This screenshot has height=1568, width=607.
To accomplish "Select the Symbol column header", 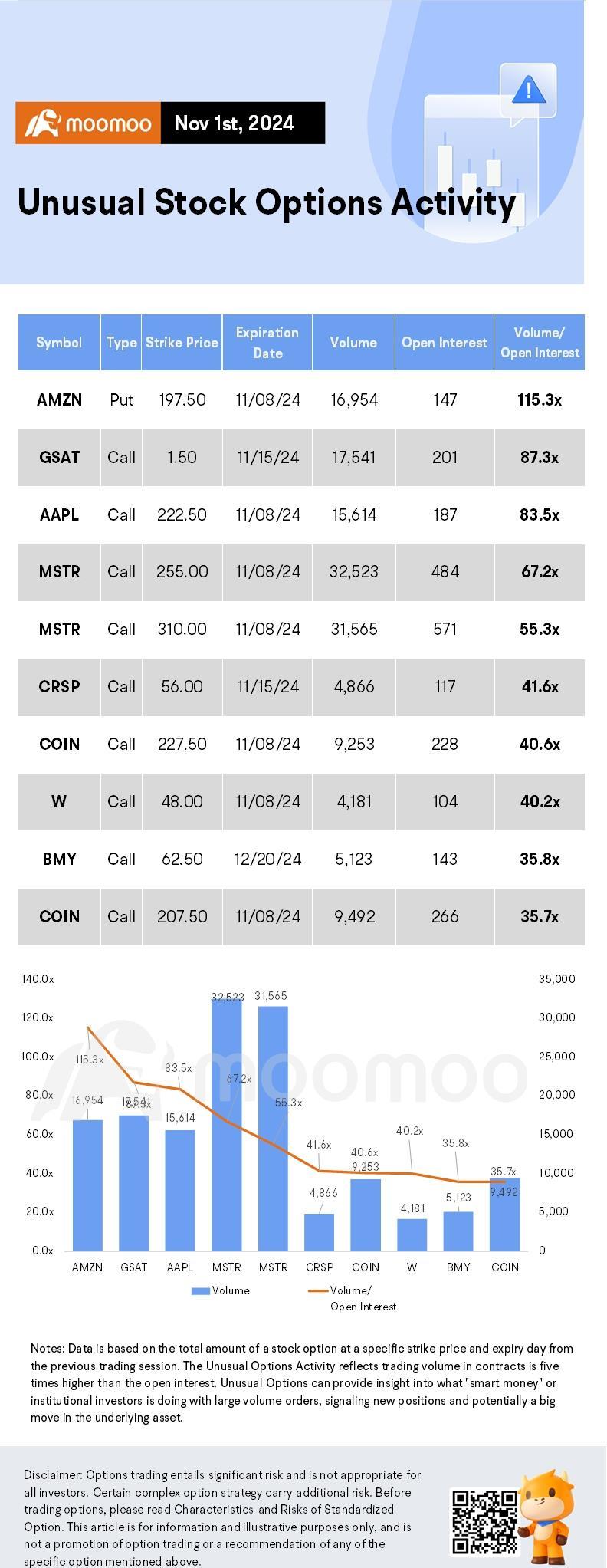I will pos(59,342).
